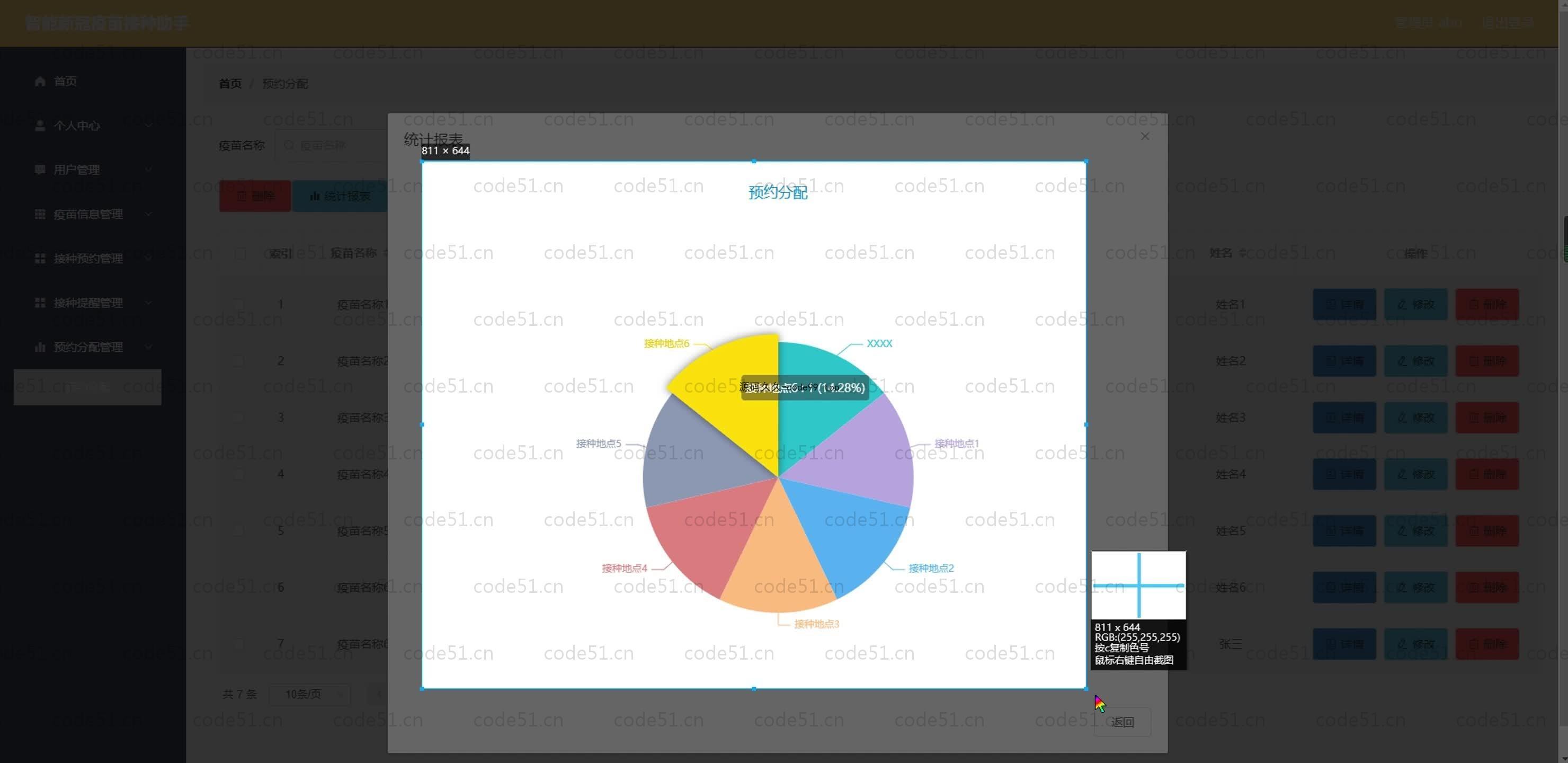Click 删除 button for 姓名4 row
Image resolution: width=1568 pixels, height=763 pixels.
[x=1486, y=474]
